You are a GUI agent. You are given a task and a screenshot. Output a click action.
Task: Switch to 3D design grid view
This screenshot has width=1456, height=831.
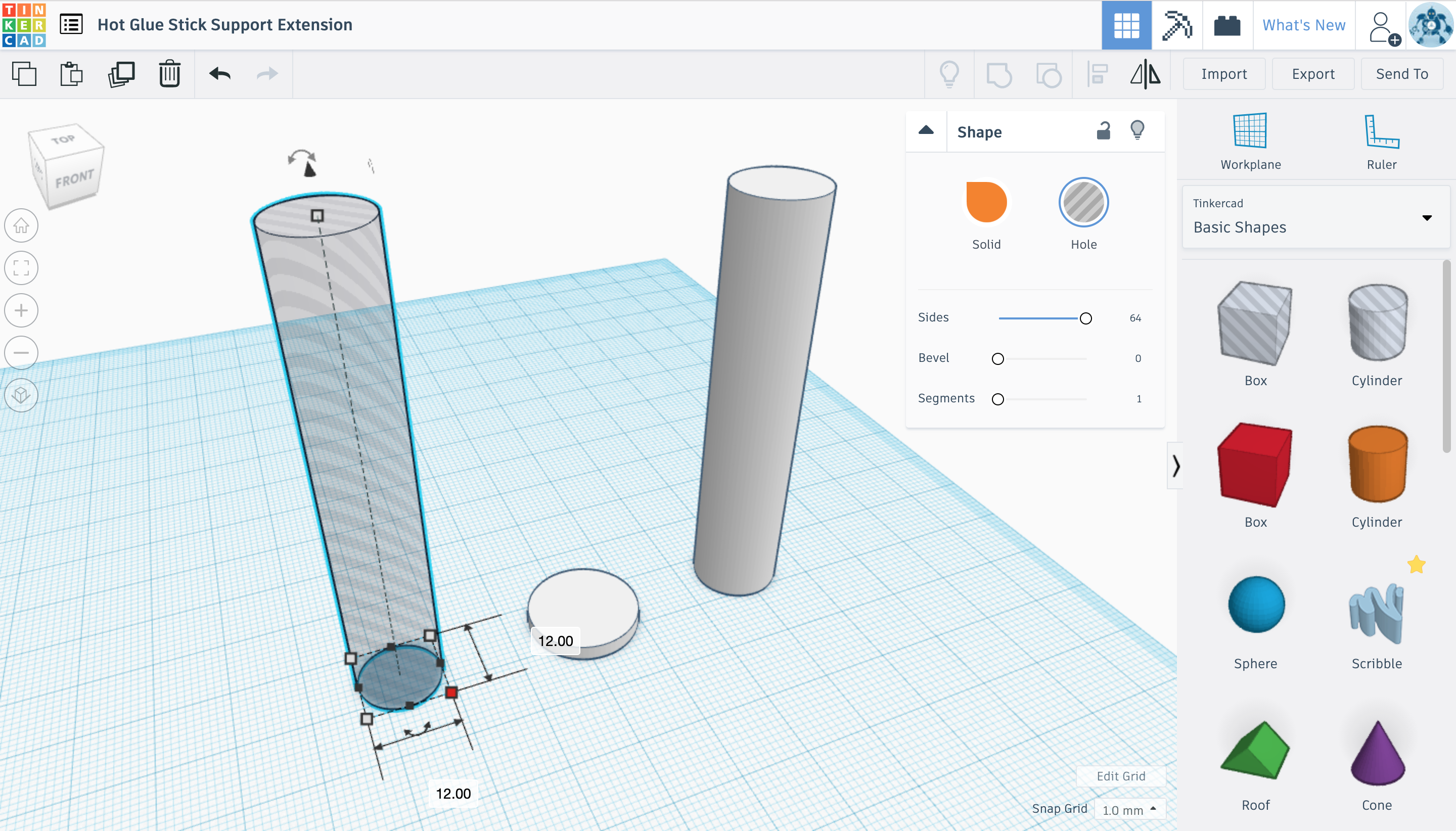(x=1126, y=25)
